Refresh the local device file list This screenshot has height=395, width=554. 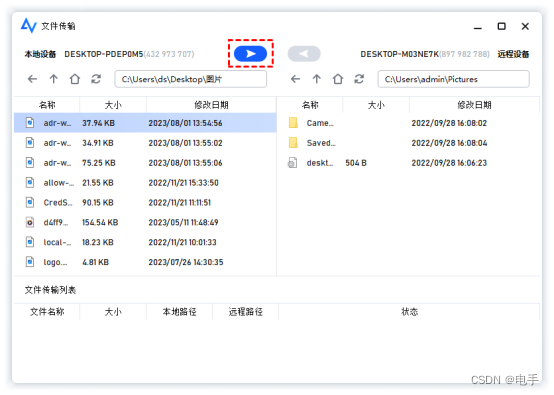click(x=96, y=79)
